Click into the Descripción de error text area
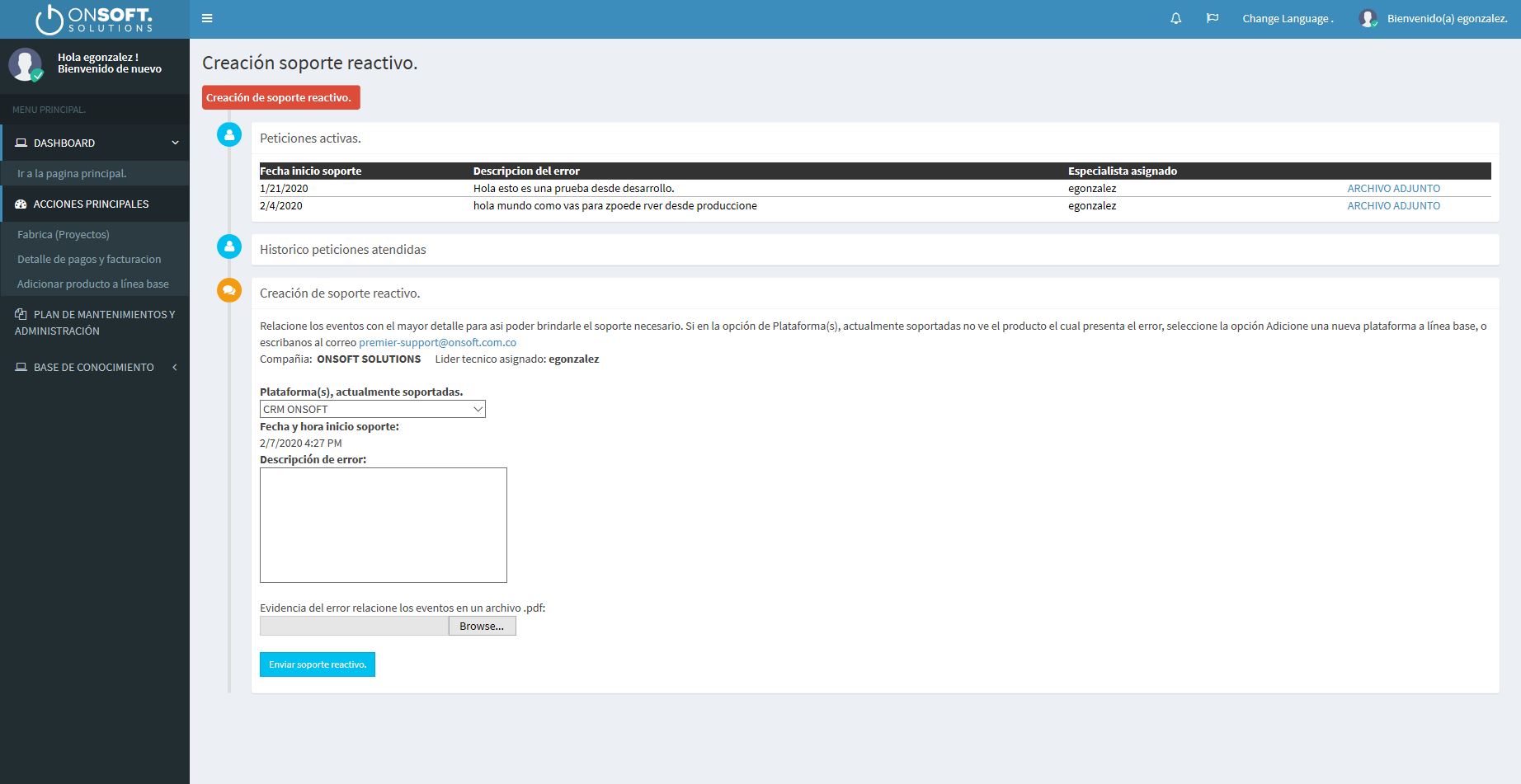1521x784 pixels. (x=384, y=525)
